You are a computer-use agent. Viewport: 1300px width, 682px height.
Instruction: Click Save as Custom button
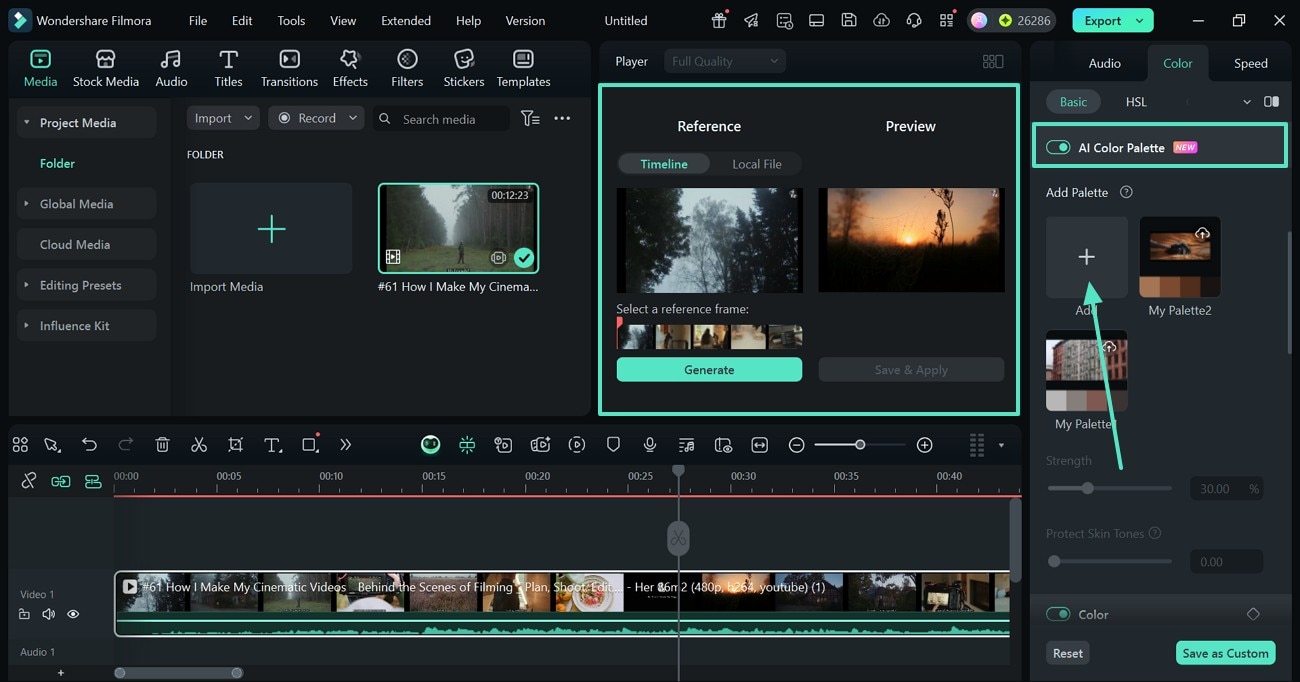1225,653
